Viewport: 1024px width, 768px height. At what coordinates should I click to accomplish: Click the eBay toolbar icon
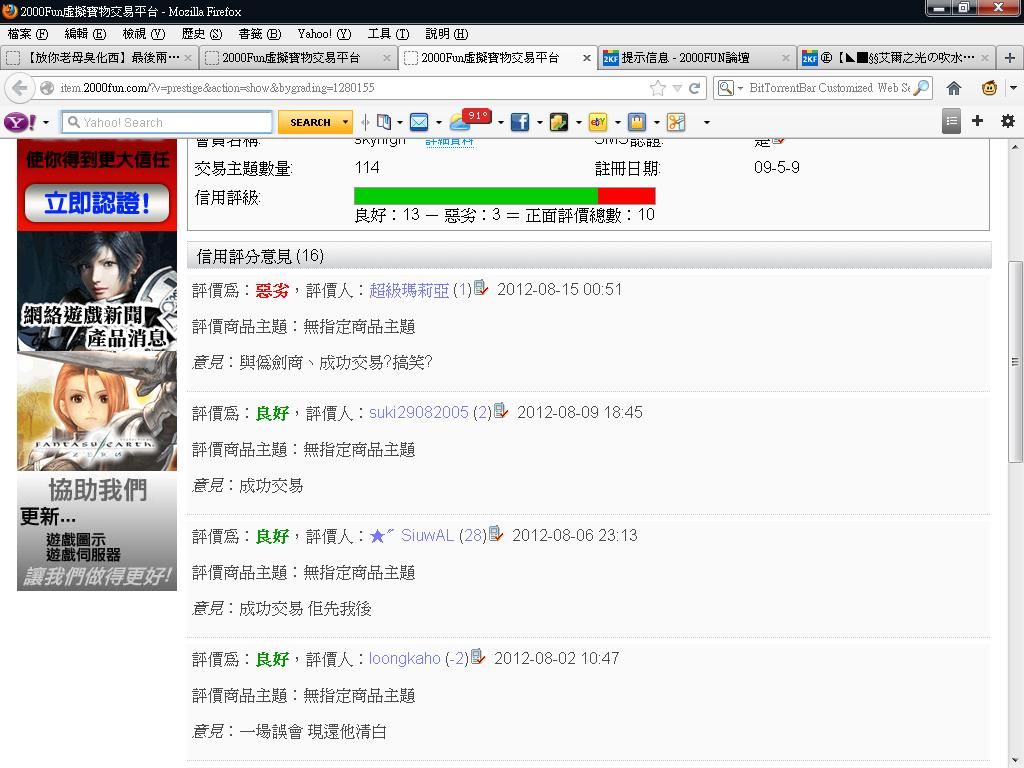pyautogui.click(x=598, y=122)
